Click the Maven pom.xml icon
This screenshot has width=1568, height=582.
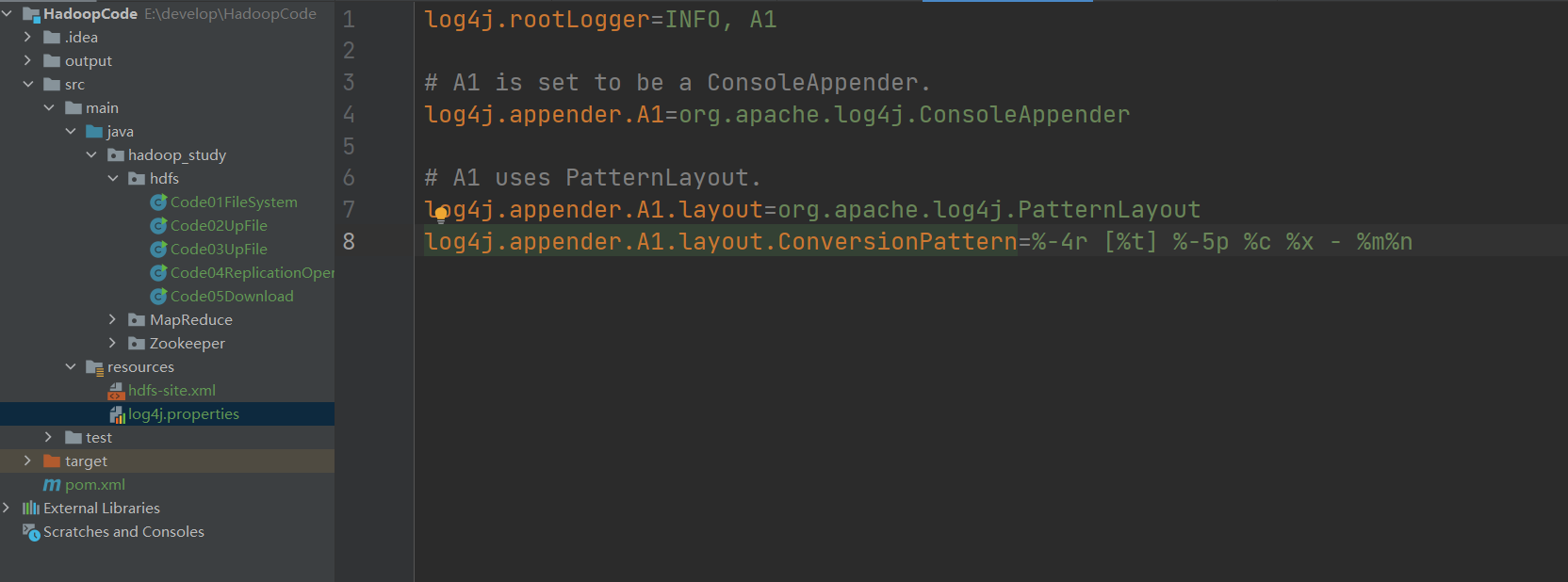[52, 485]
